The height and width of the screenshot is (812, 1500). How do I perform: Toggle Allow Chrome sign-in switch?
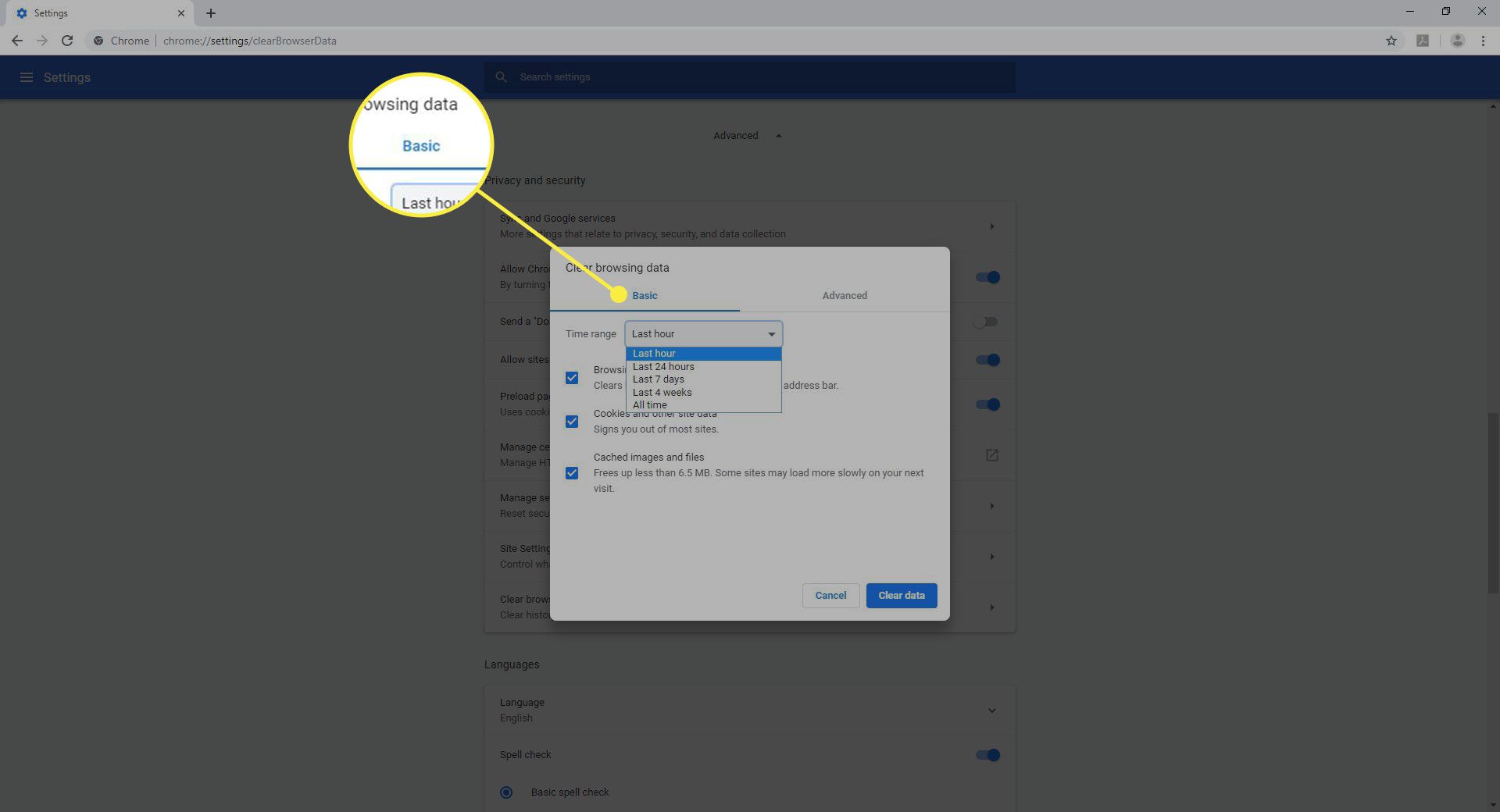[988, 277]
